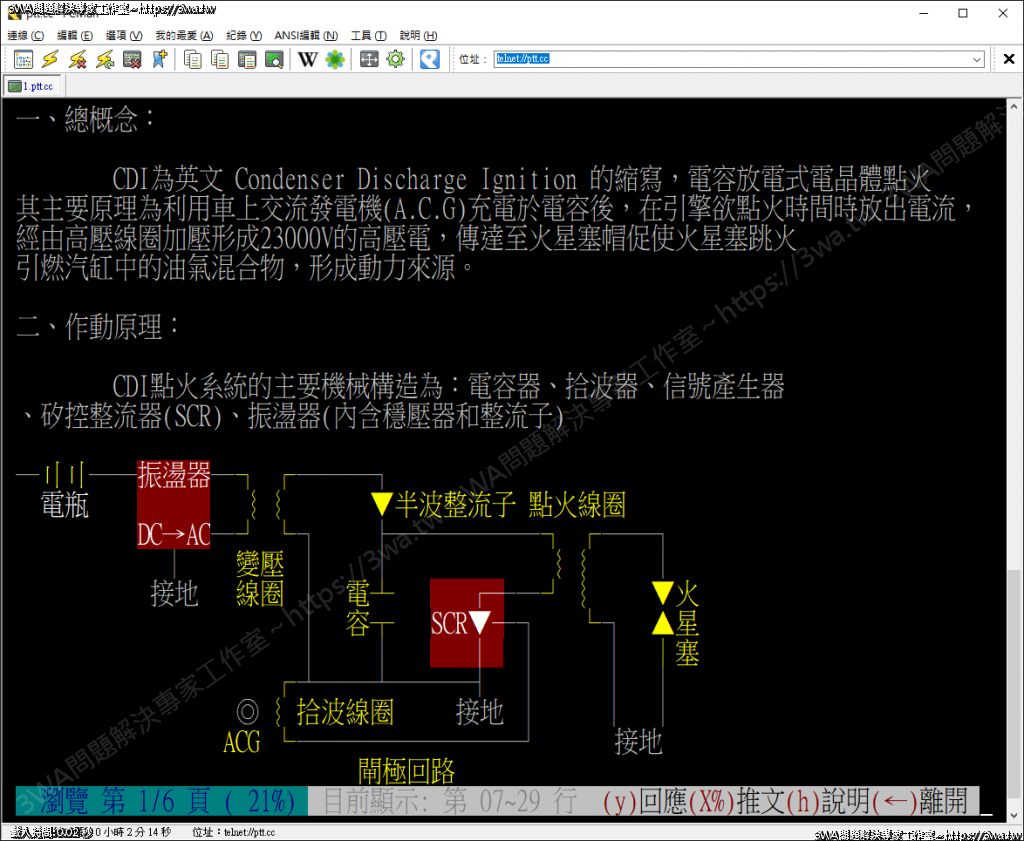Open settings with the green gear icon
The image size is (1024, 841).
click(x=396, y=60)
